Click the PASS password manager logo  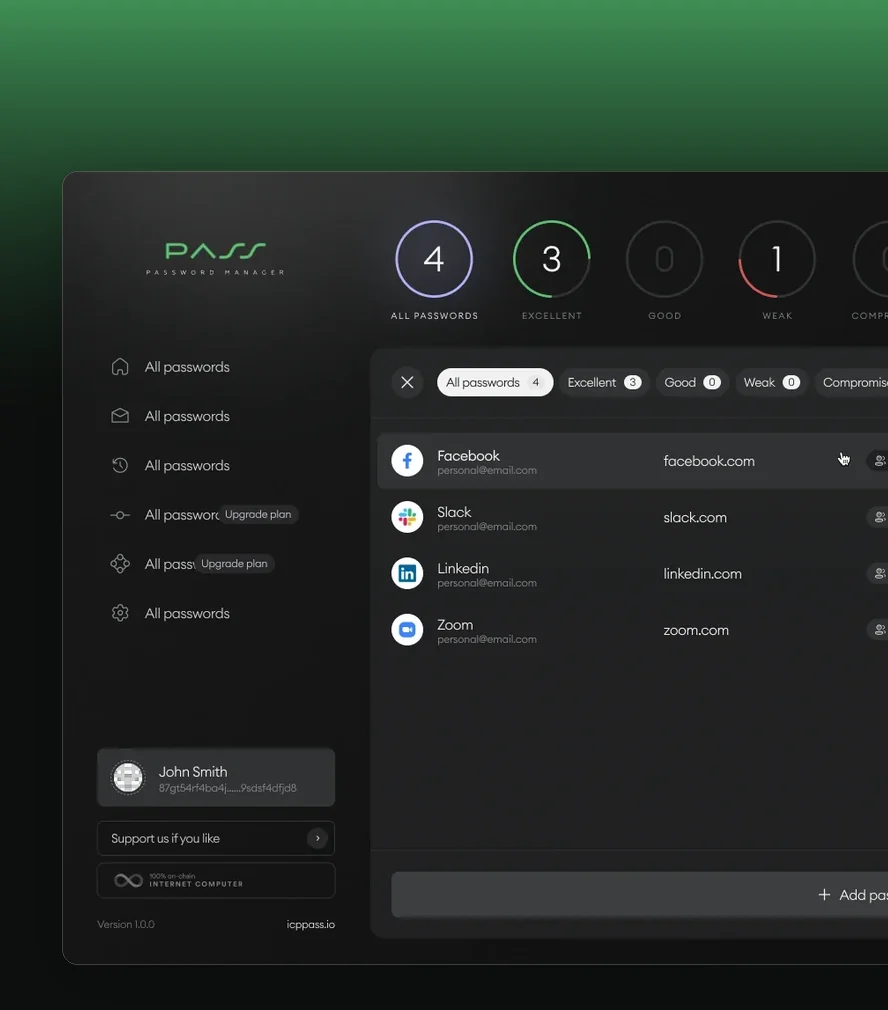click(x=215, y=258)
